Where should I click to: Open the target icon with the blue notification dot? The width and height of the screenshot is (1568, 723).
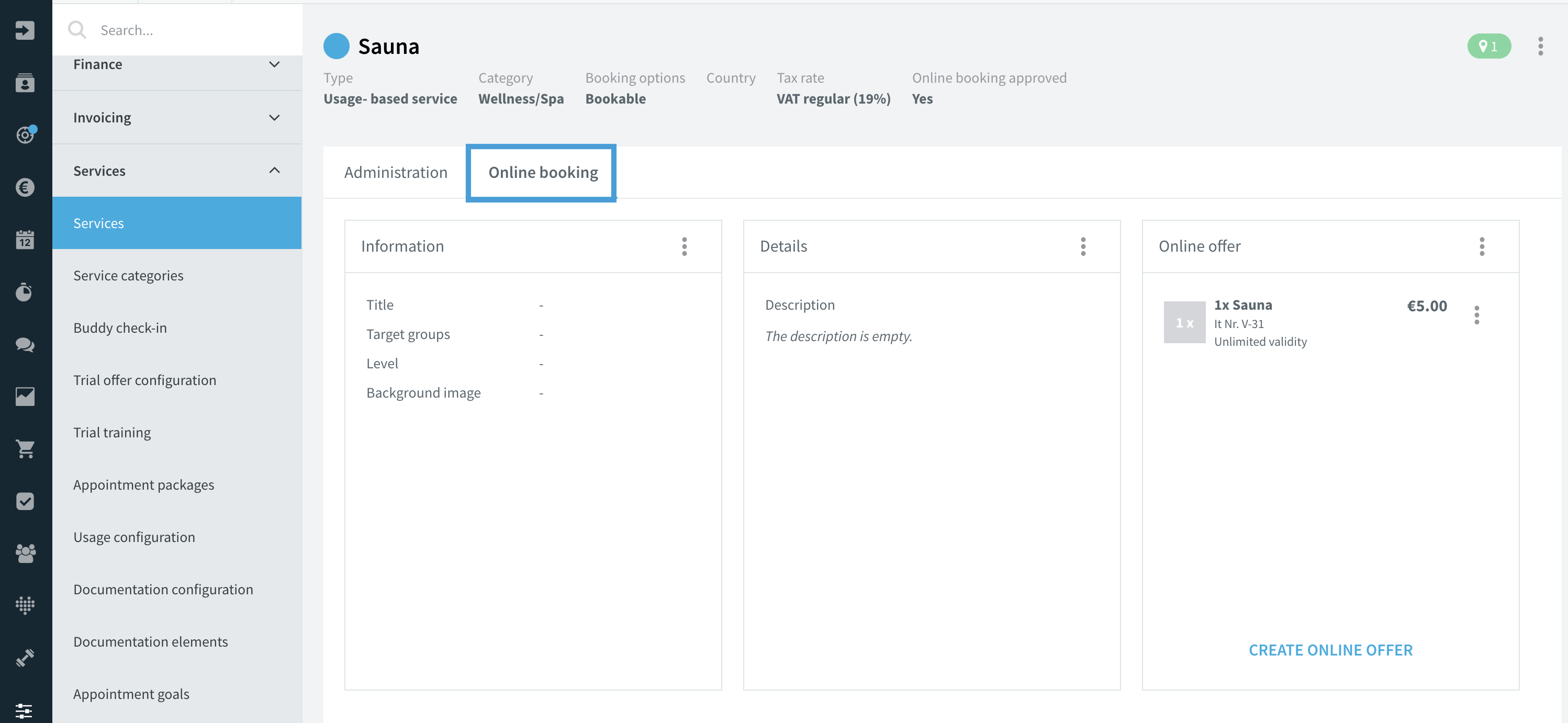(x=25, y=134)
